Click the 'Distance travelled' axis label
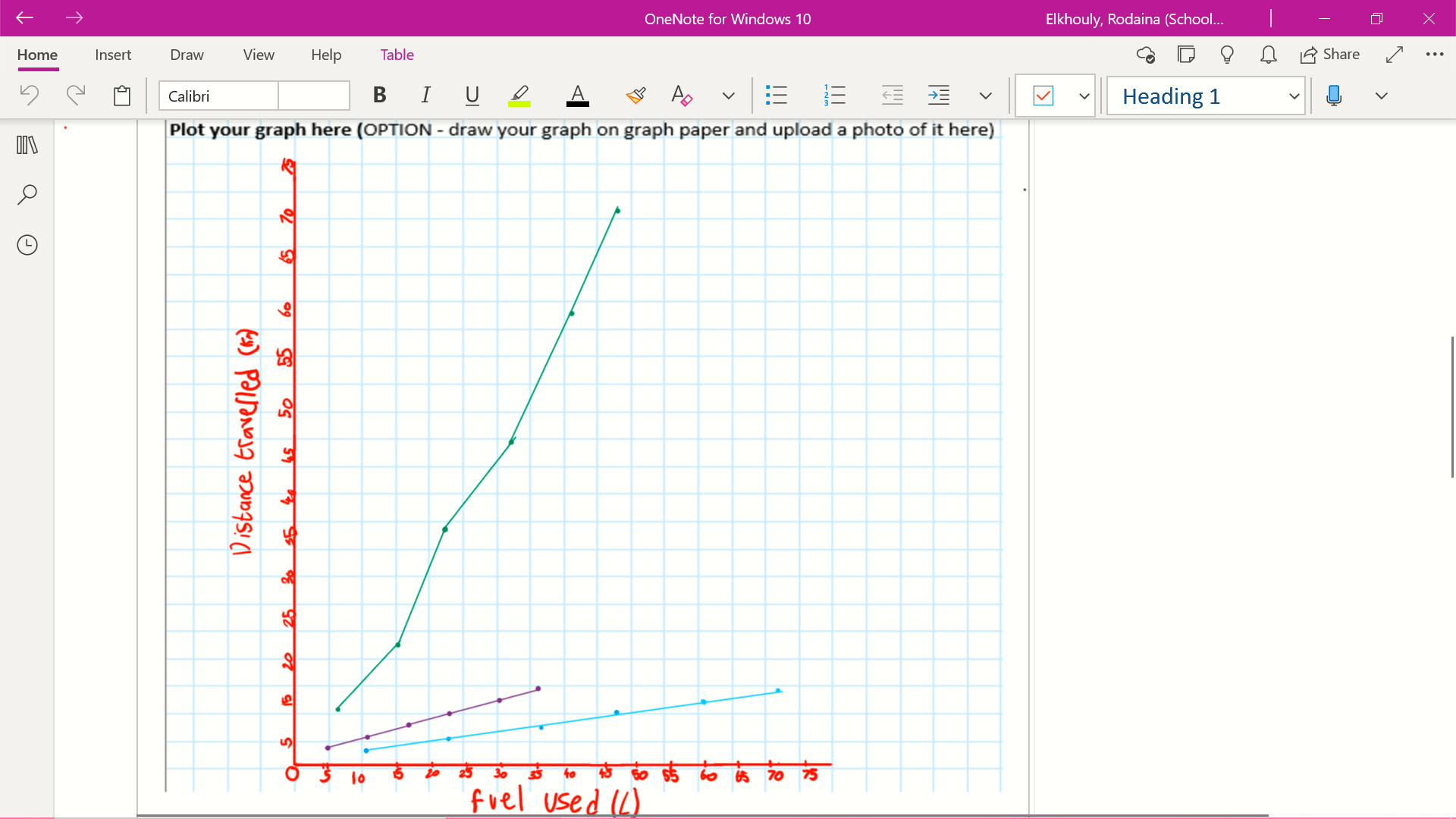 click(x=246, y=442)
